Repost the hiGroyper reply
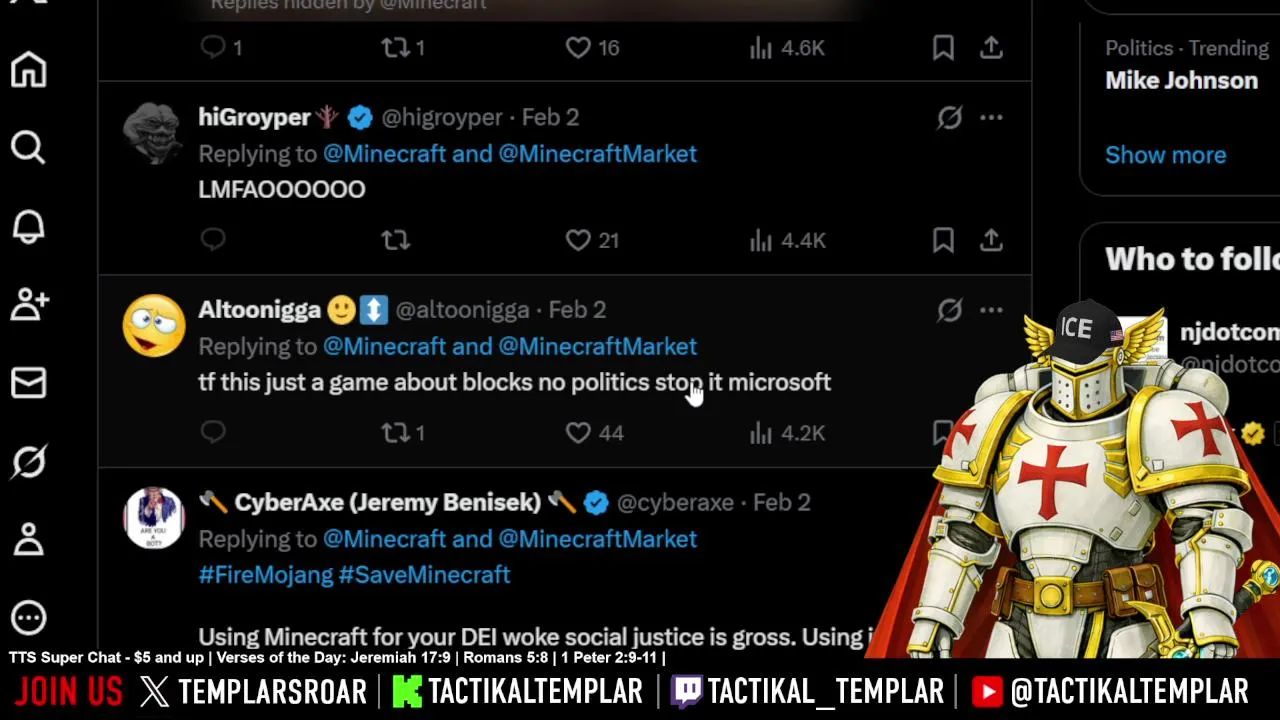Screen dimensions: 1280x720 (x=396, y=240)
